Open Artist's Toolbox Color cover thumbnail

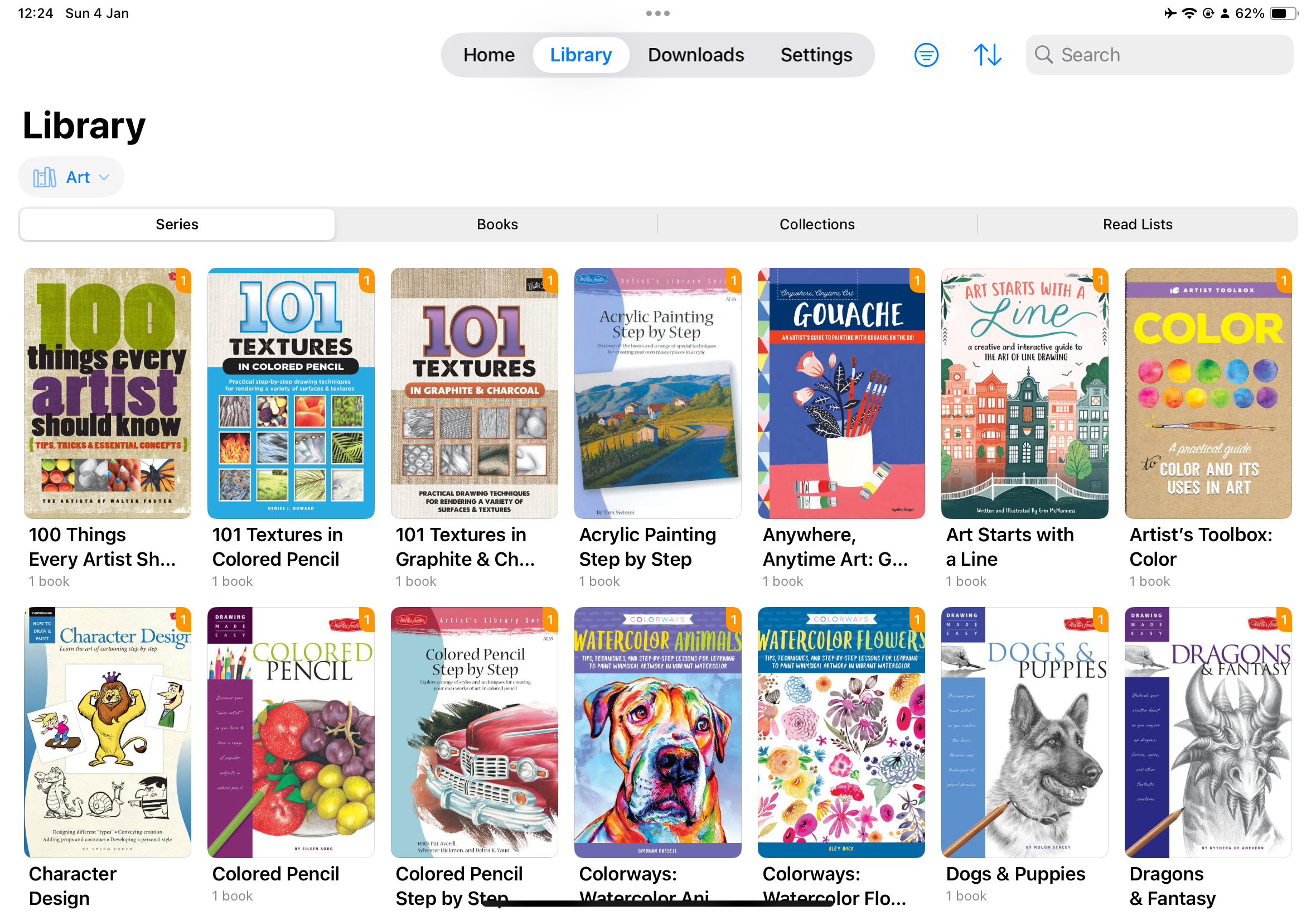1207,393
